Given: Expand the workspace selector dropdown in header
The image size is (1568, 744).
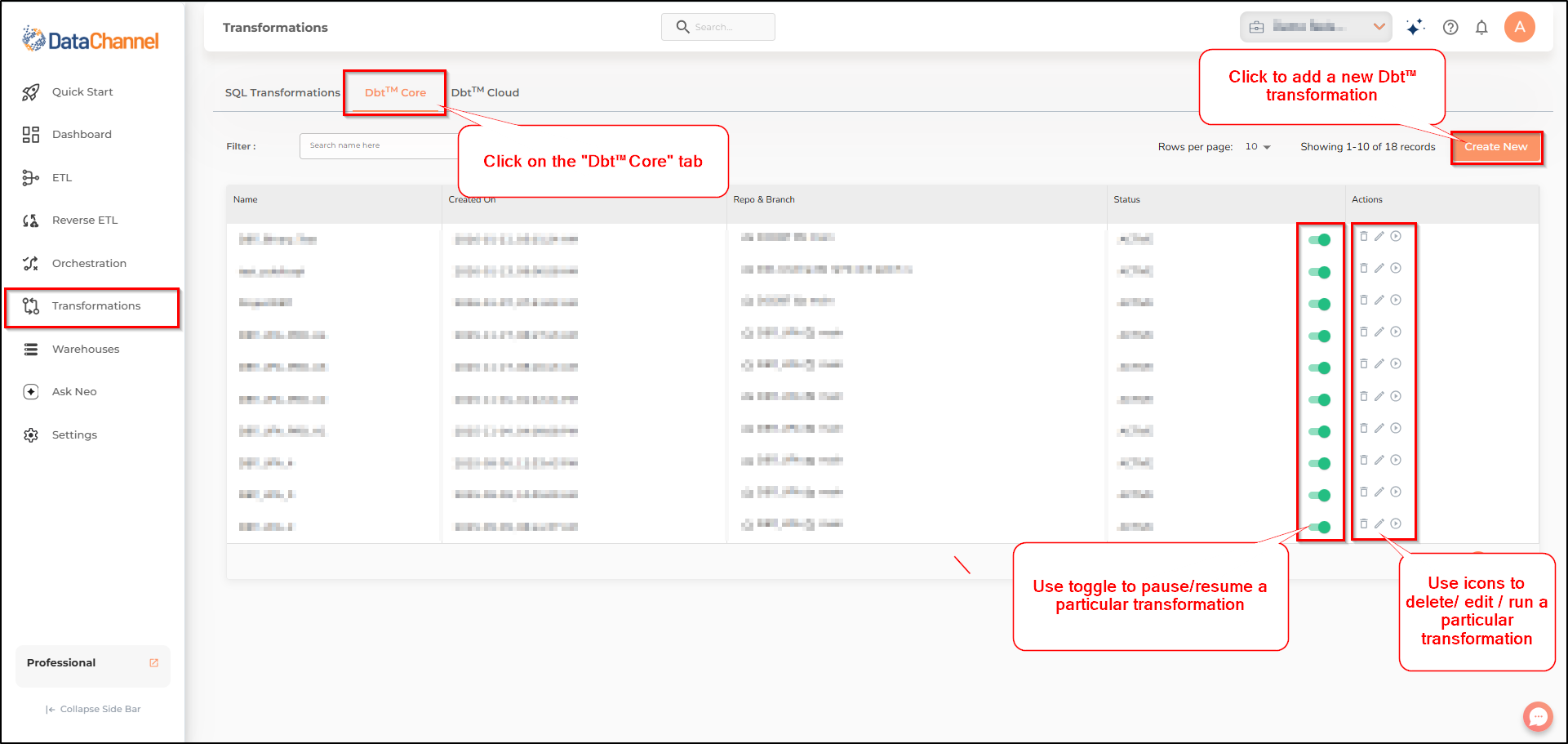Looking at the screenshot, I should click(1316, 27).
